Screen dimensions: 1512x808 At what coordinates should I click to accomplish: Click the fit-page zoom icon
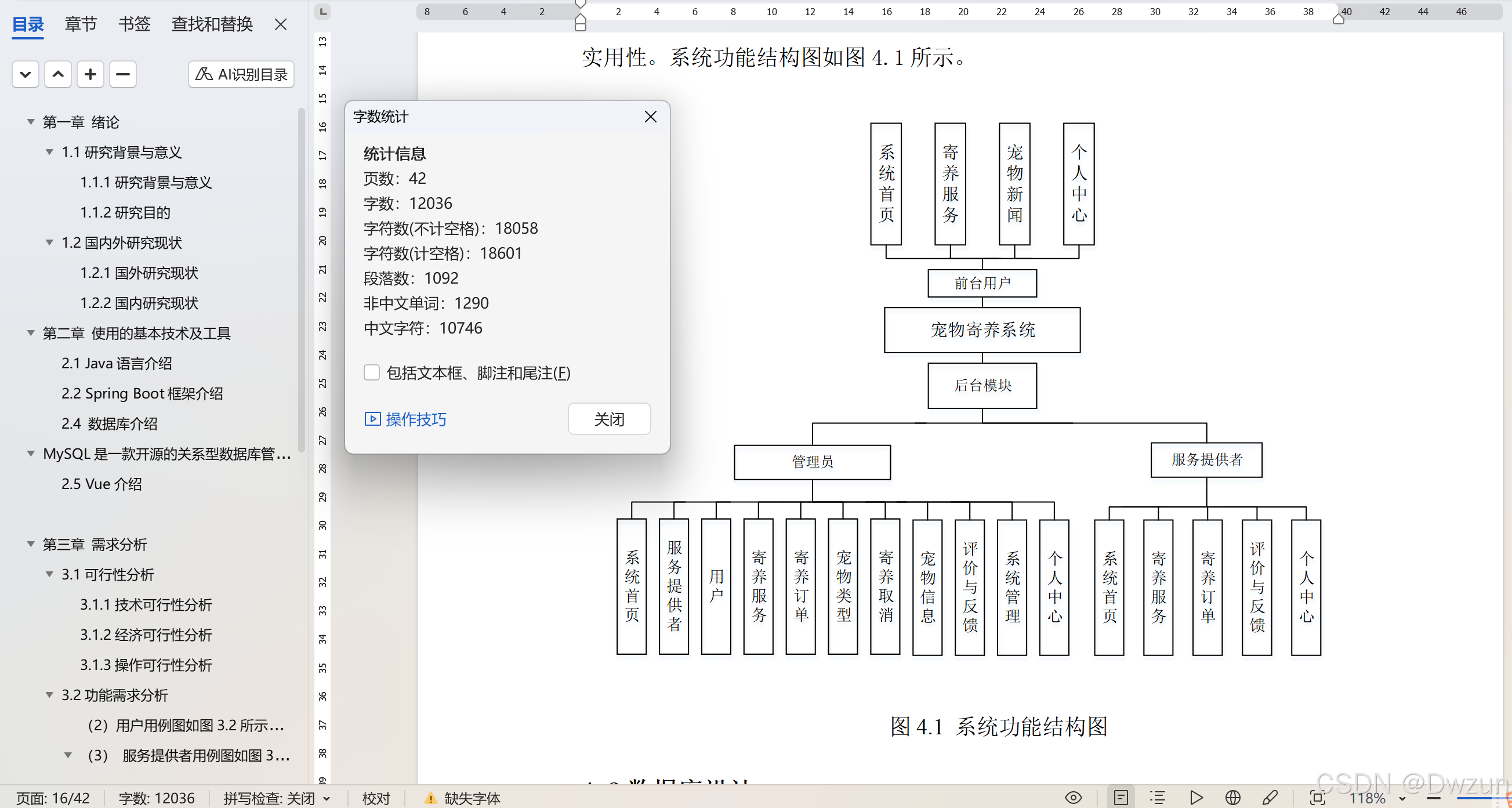(x=1317, y=798)
